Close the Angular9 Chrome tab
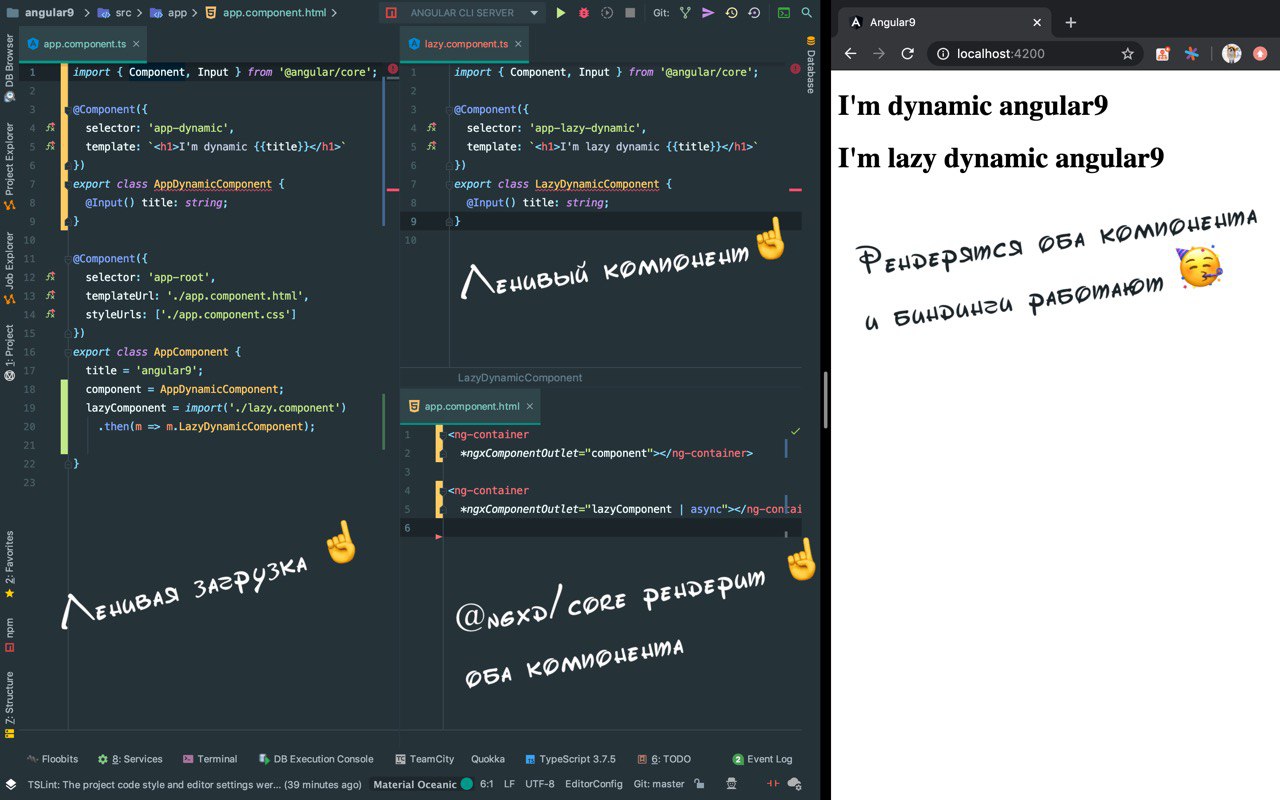This screenshot has height=800, width=1280. [1037, 22]
